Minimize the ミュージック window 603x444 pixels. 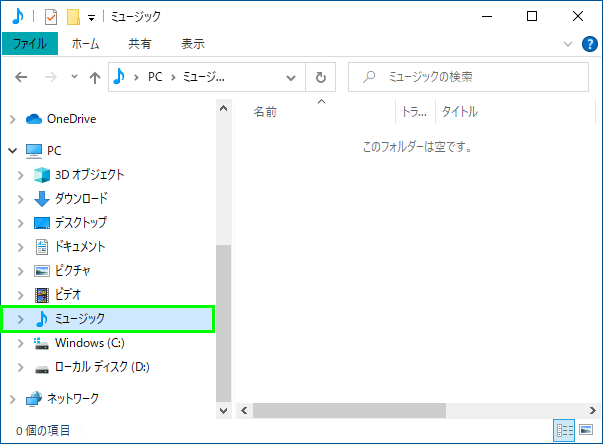[487, 17]
